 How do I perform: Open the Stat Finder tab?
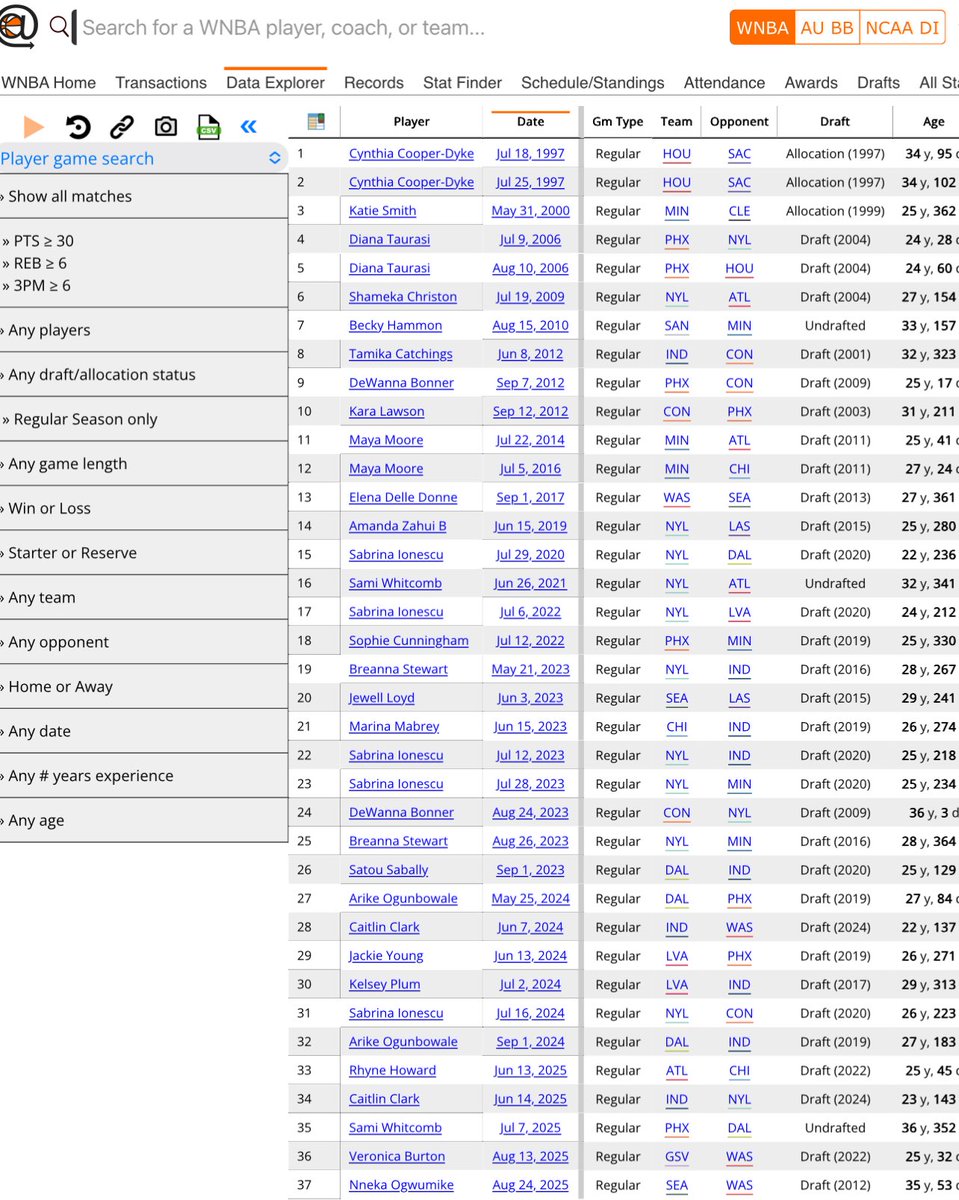[x=462, y=83]
